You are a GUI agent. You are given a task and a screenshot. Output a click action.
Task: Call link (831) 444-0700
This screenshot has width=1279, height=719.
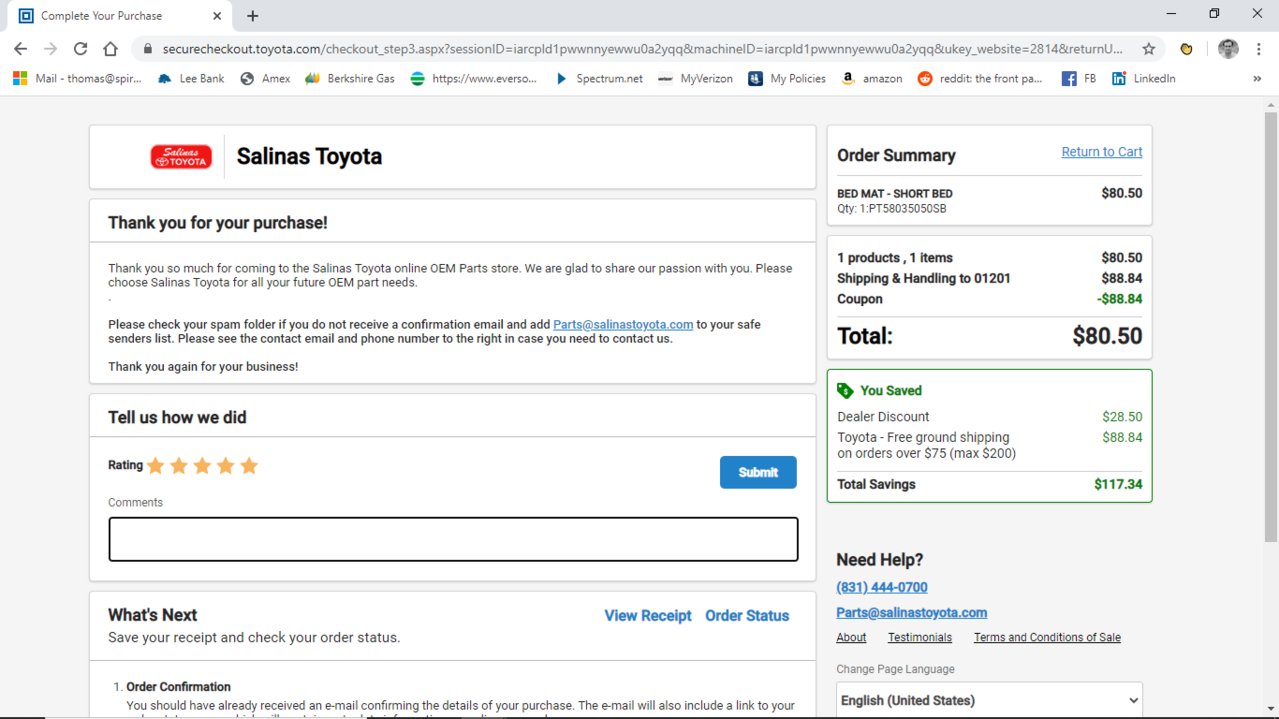(x=882, y=587)
